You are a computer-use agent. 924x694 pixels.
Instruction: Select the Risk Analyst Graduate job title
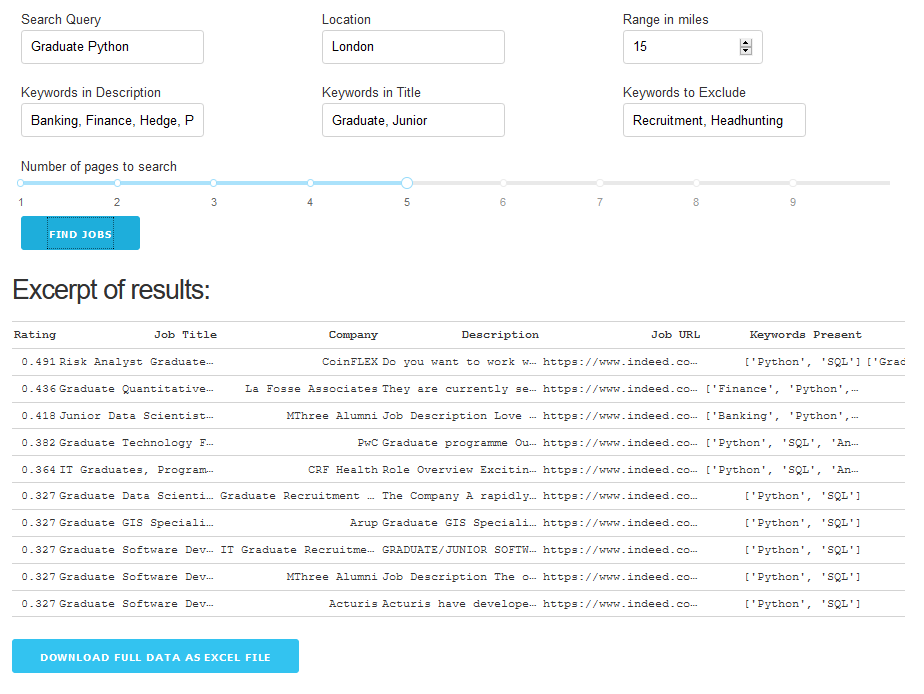pyautogui.click(x=136, y=362)
